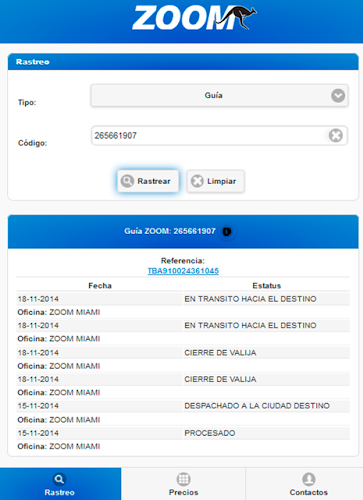Click the Referencia label
Screen dimensions: 363x500
point(183,261)
